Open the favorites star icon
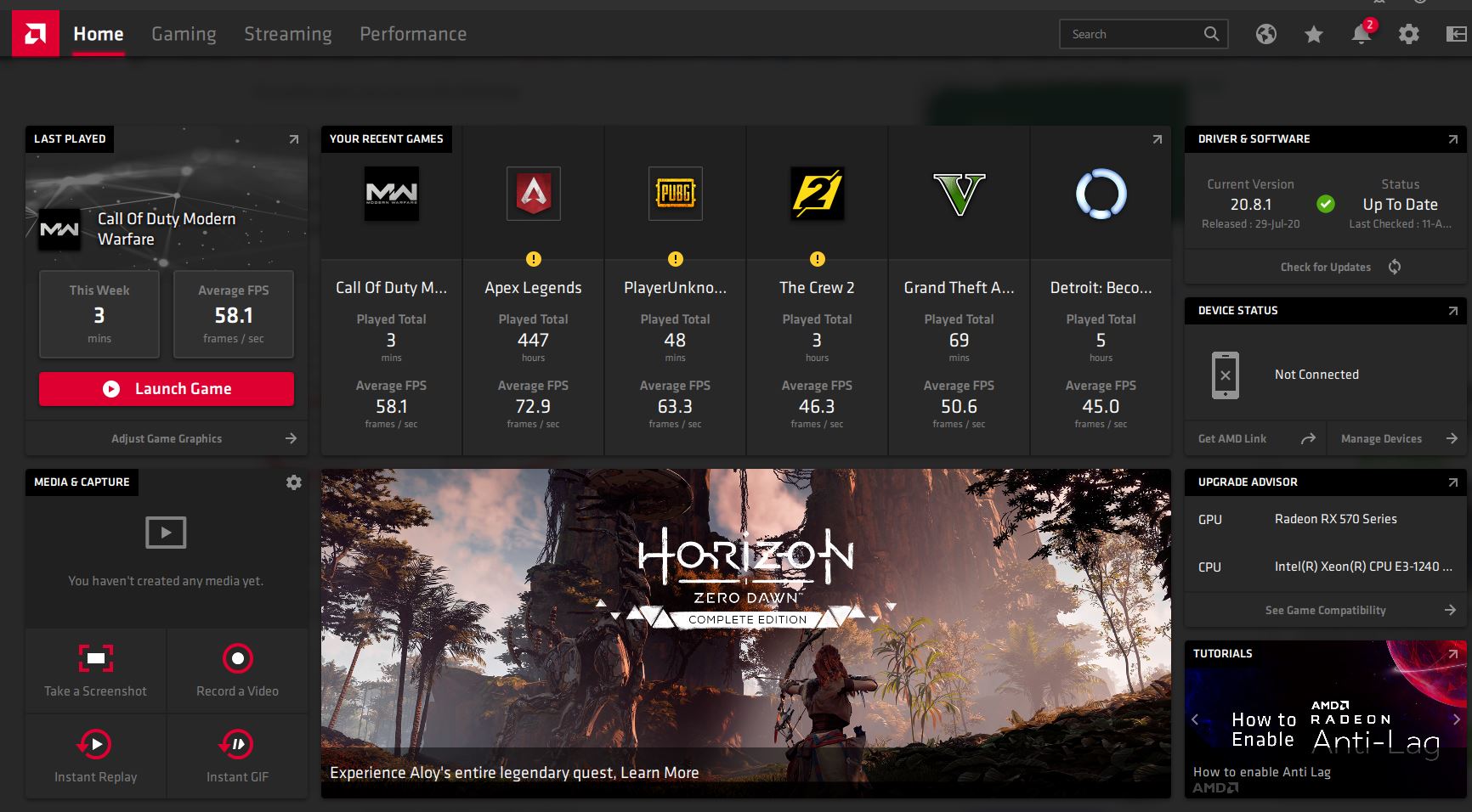Screen dimensions: 1472x812 (x=1314, y=34)
